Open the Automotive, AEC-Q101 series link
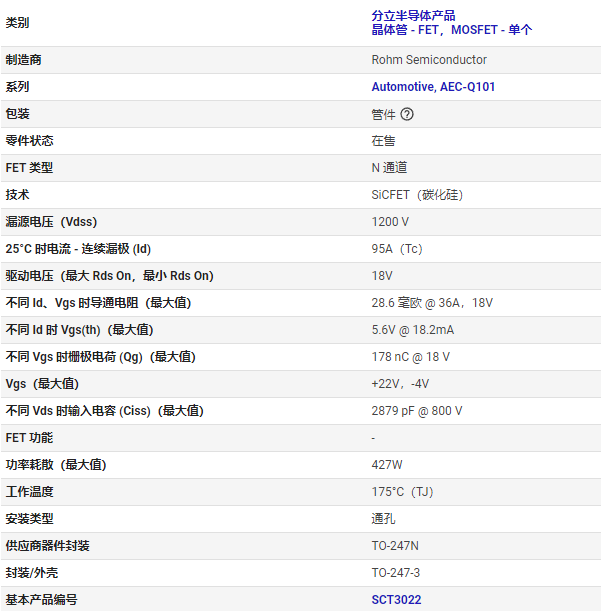 433,87
